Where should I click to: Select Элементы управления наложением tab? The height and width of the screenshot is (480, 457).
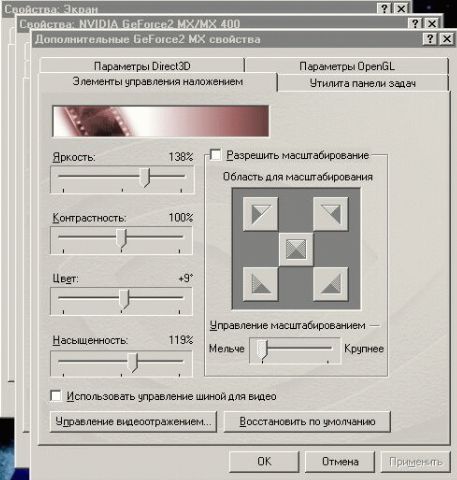(x=157, y=82)
